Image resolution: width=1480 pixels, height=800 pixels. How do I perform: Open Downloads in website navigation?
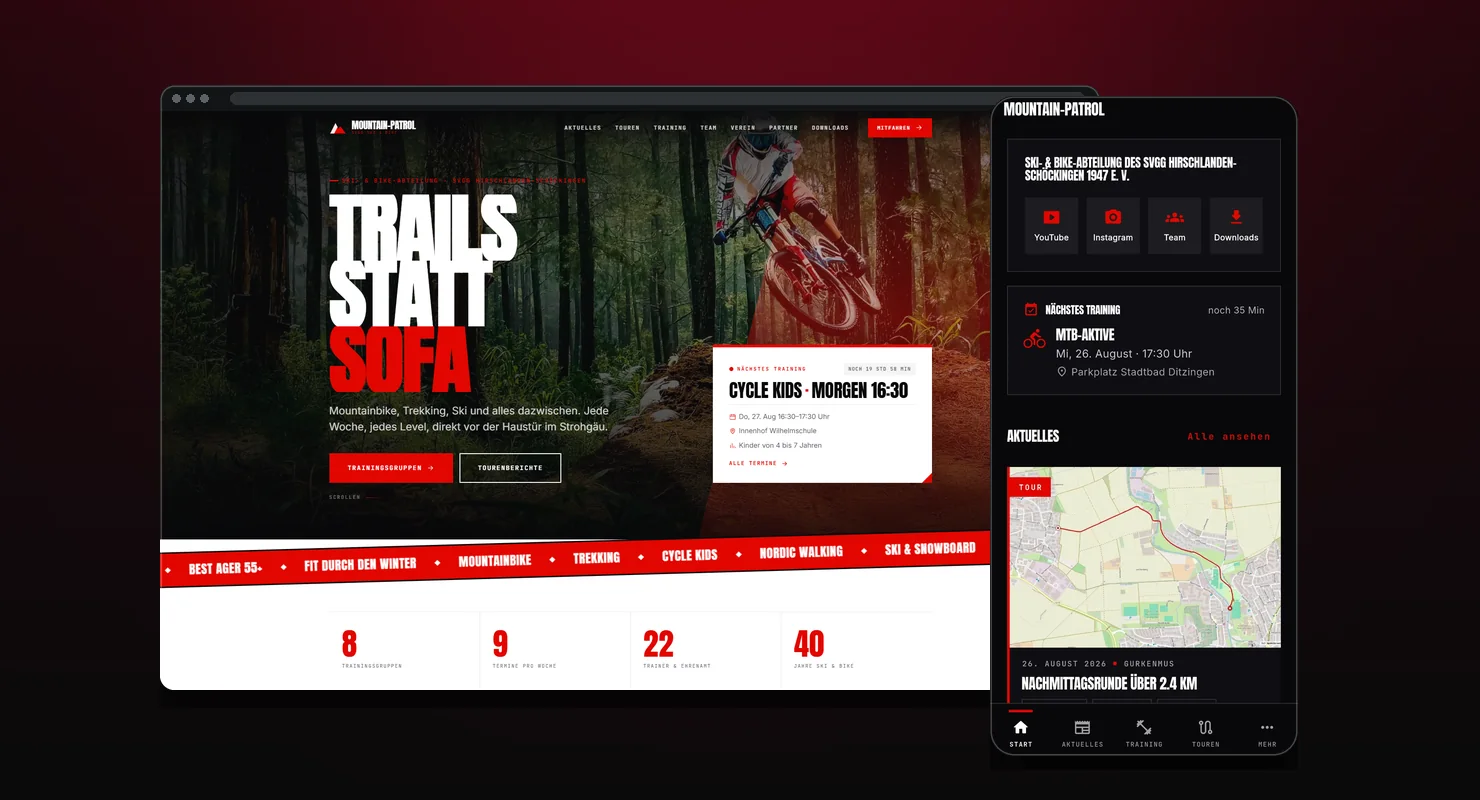(x=830, y=128)
